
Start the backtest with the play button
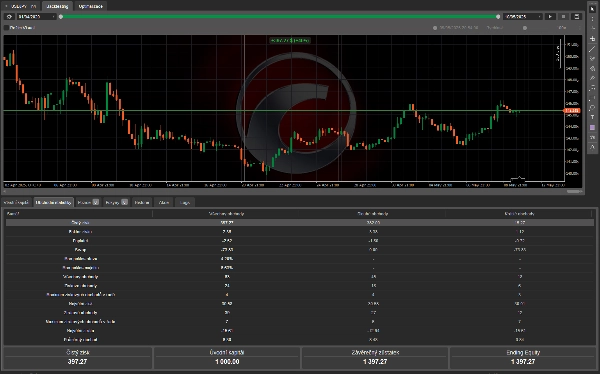pos(550,16)
